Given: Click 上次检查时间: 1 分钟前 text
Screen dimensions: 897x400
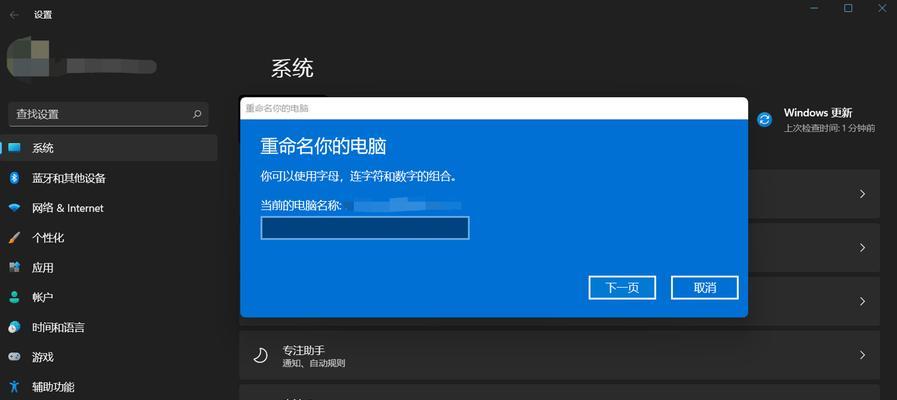Looking at the screenshot, I should pos(829,128).
